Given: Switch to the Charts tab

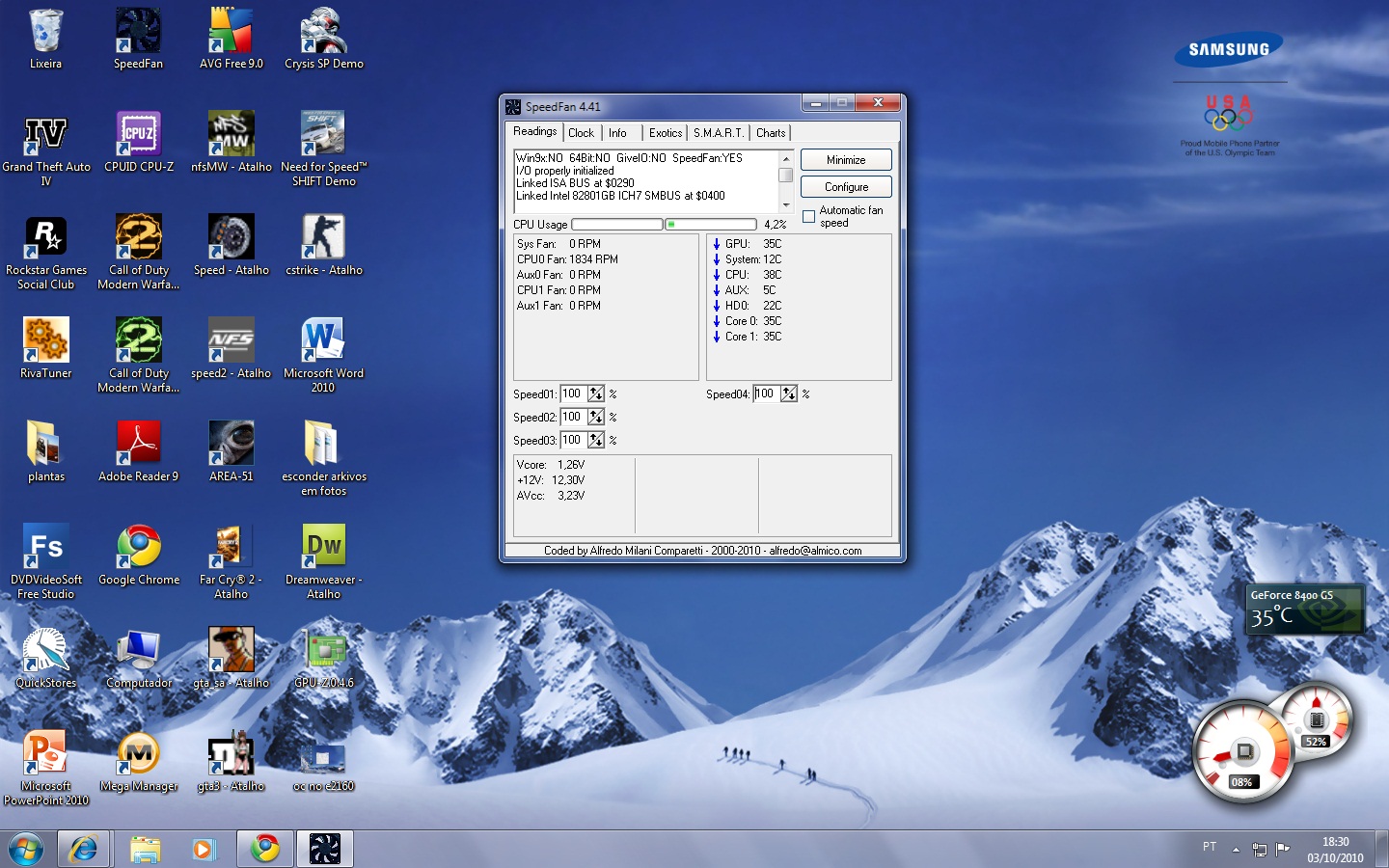Looking at the screenshot, I should pyautogui.click(x=771, y=133).
